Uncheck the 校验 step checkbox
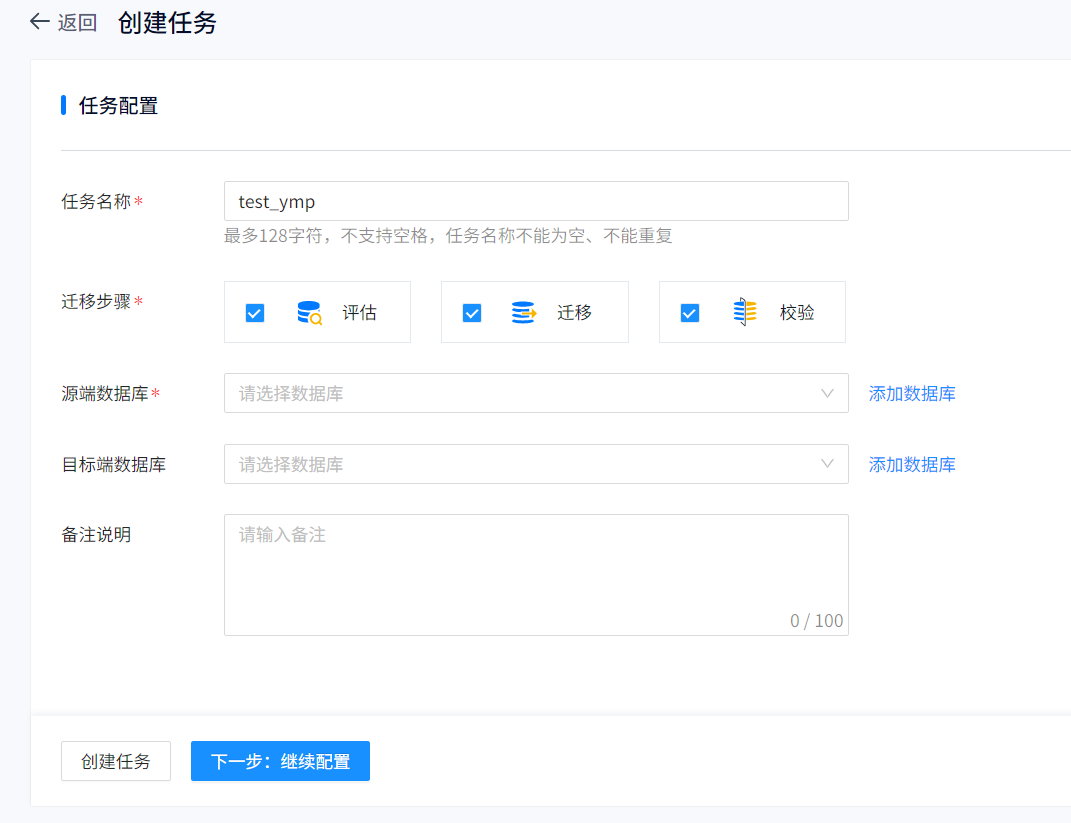The width and height of the screenshot is (1071, 823). pos(690,313)
